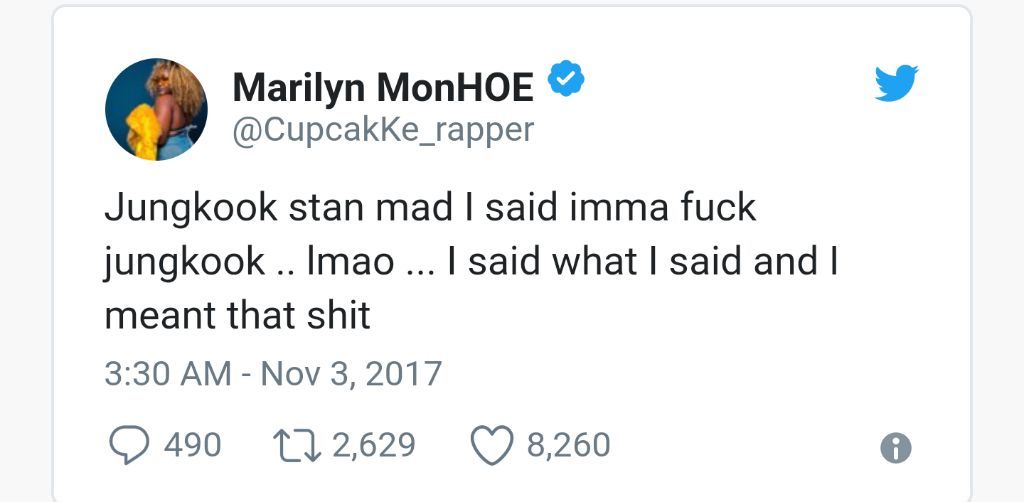This screenshot has height=502, width=1024.
Task: Click the tweet's first line of text
Action: (430, 210)
